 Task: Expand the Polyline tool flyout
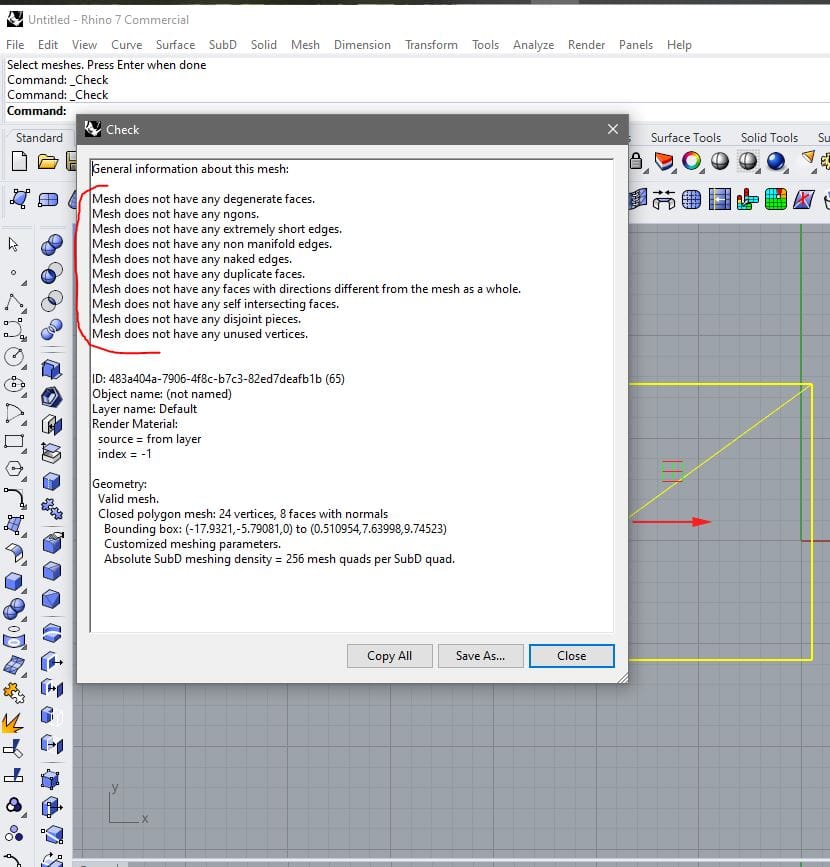coord(26,312)
